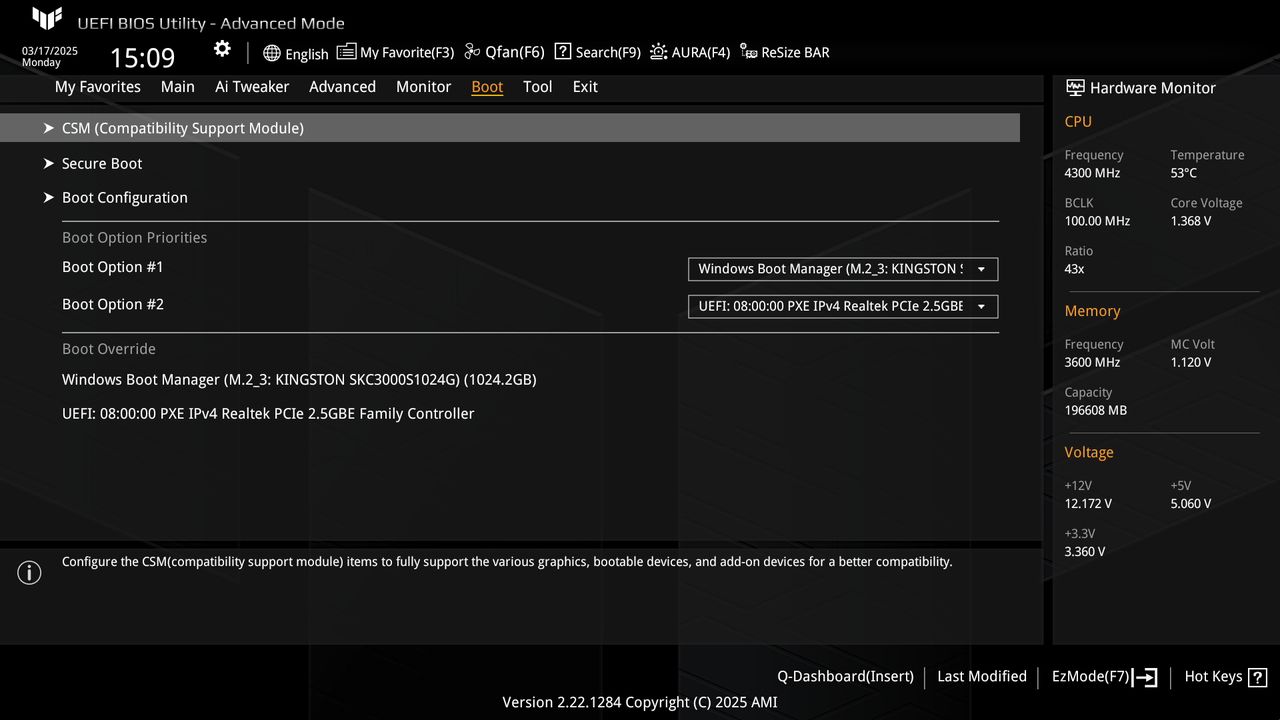Click the Memory section heading
Viewport: 1280px width, 720px height.
[1092, 311]
